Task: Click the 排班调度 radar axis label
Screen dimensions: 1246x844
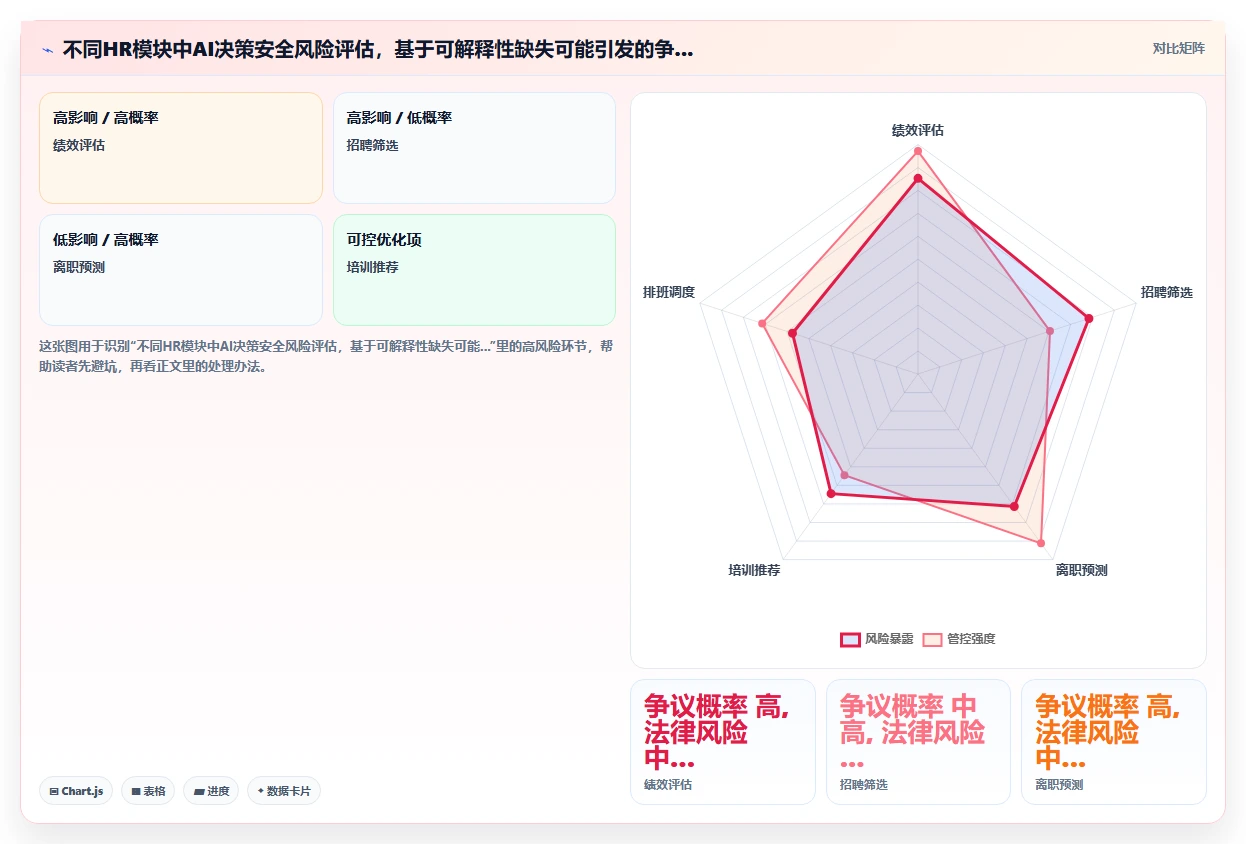Action: click(x=669, y=292)
